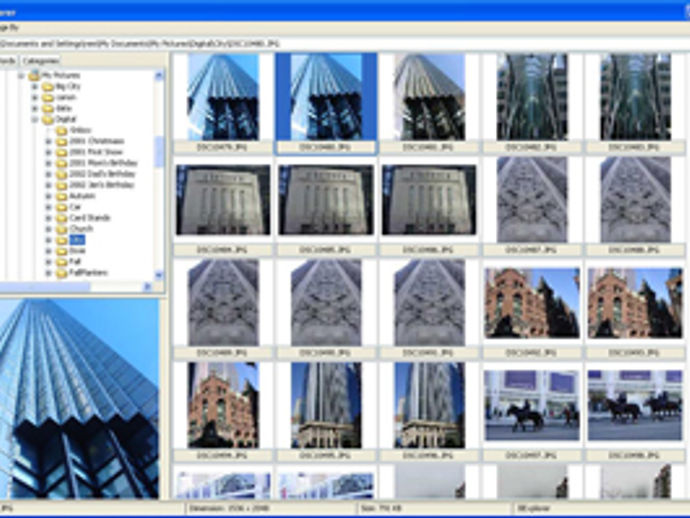Click the 2001 First Snow folder icon
The image size is (690, 518).
(x=62, y=152)
